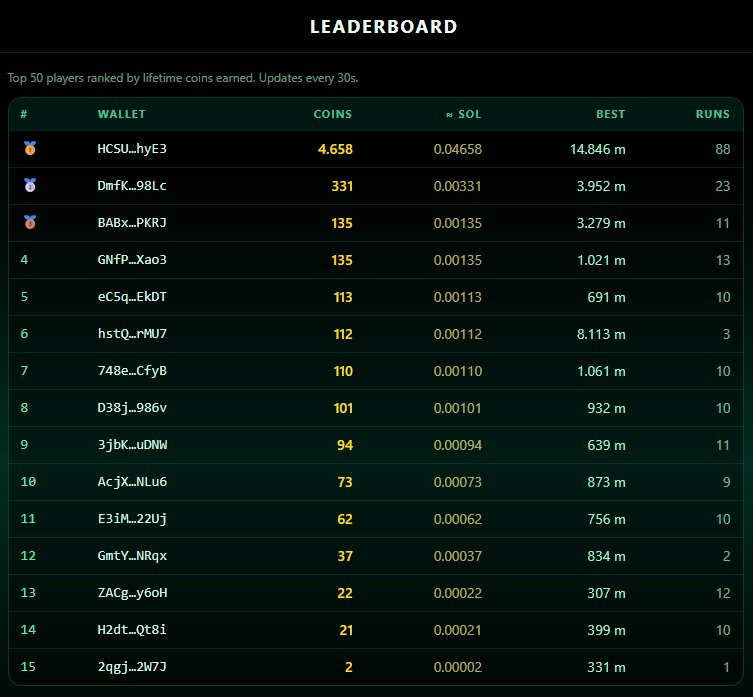753x697 pixels.
Task: Click the 37 coins value
Action: click(345, 556)
